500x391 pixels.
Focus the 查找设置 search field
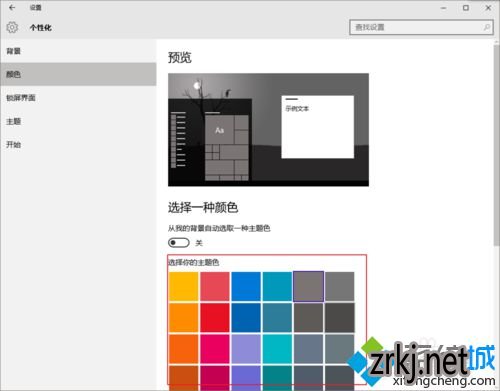[x=421, y=27]
